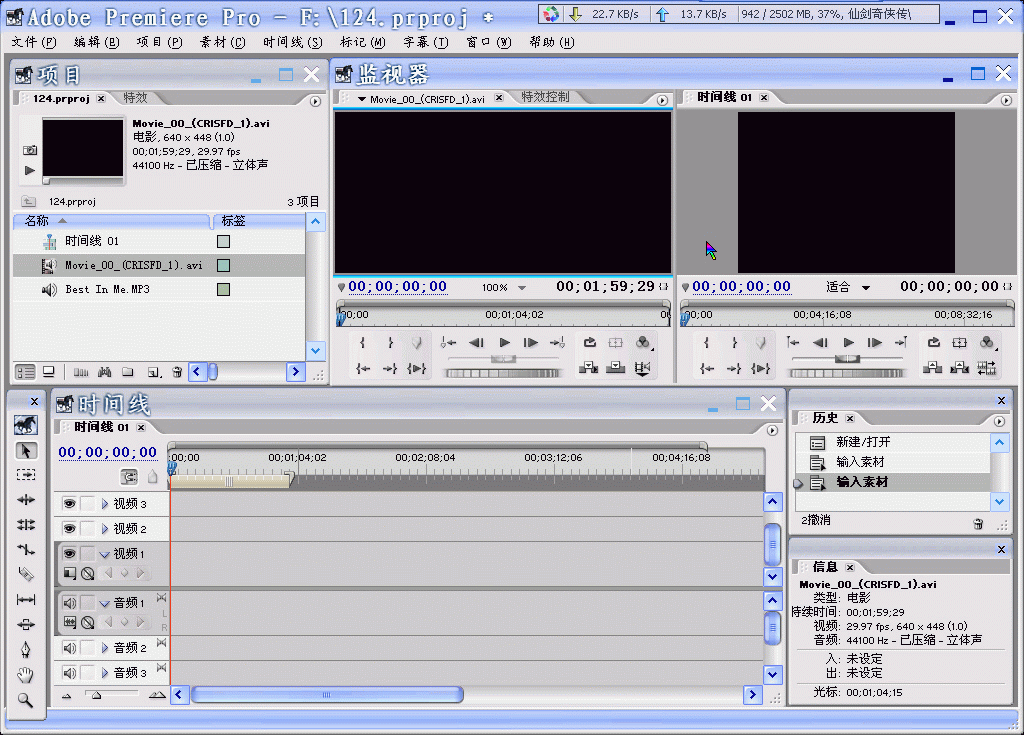
Task: Collapse the 视频 1 track
Action: coord(104,554)
